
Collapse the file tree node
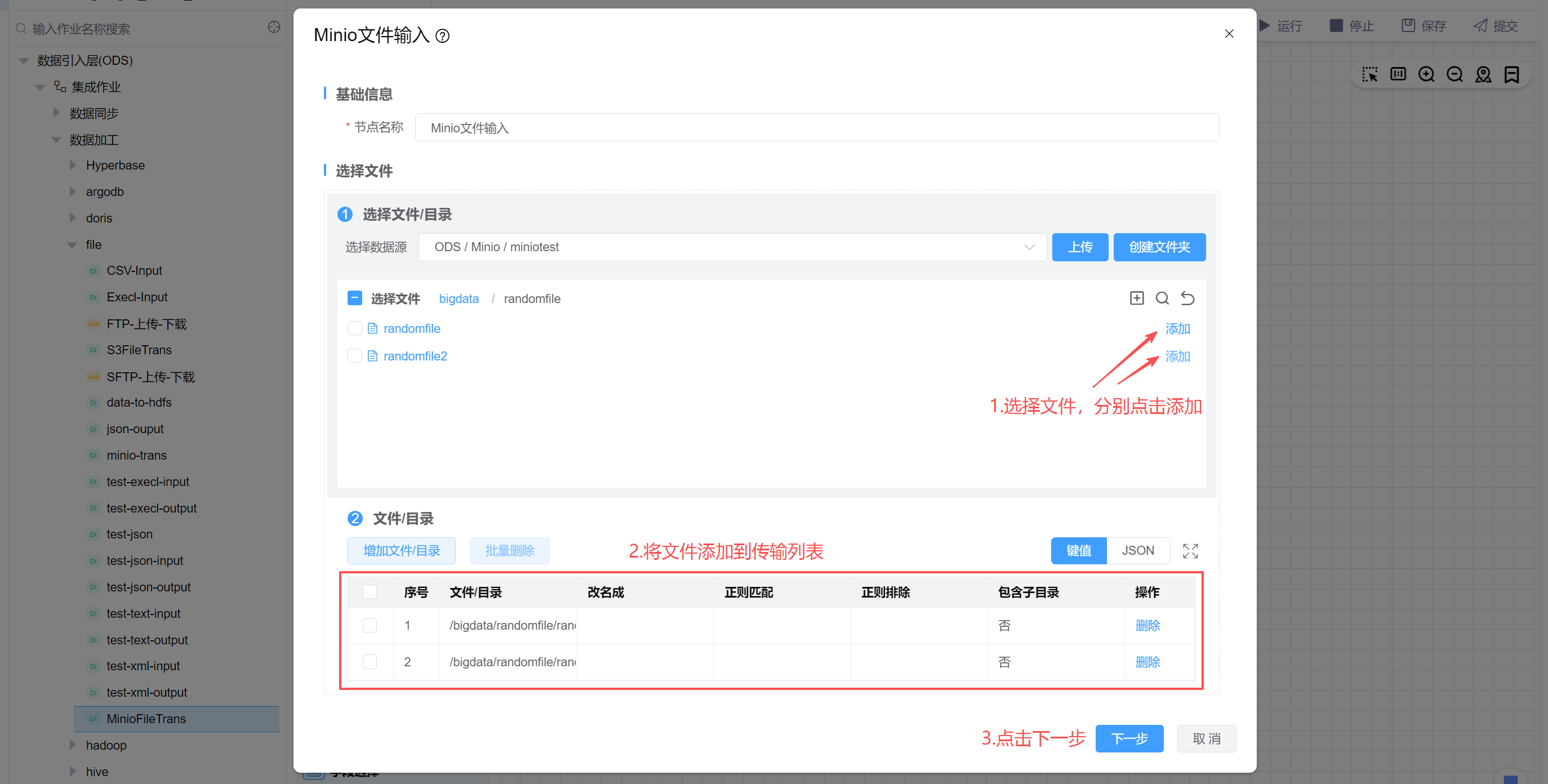tap(73, 244)
